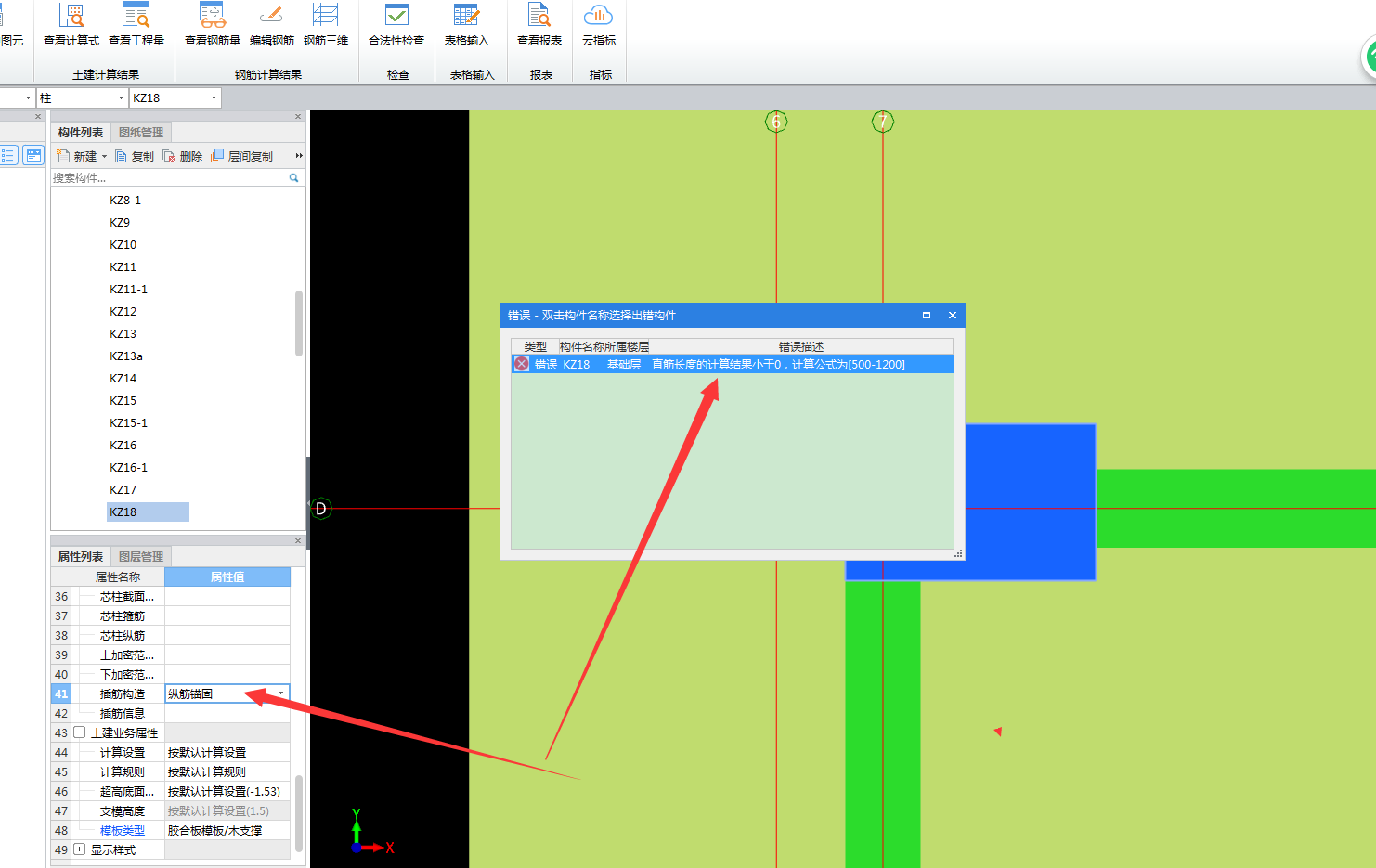Collapse 土建业务属性 group
1376x868 pixels.
[80, 732]
